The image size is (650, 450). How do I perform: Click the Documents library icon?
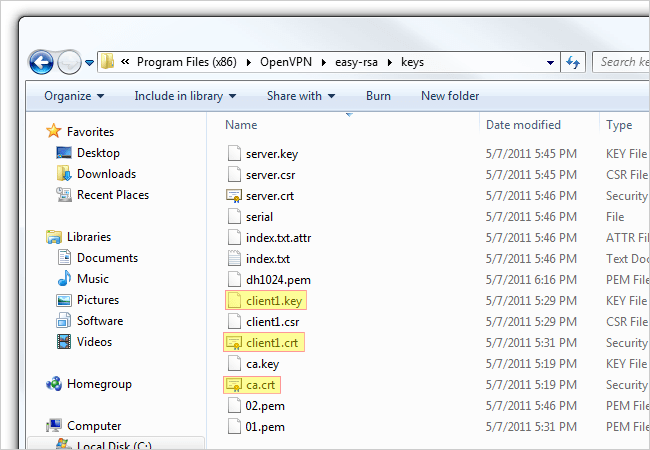point(64,257)
